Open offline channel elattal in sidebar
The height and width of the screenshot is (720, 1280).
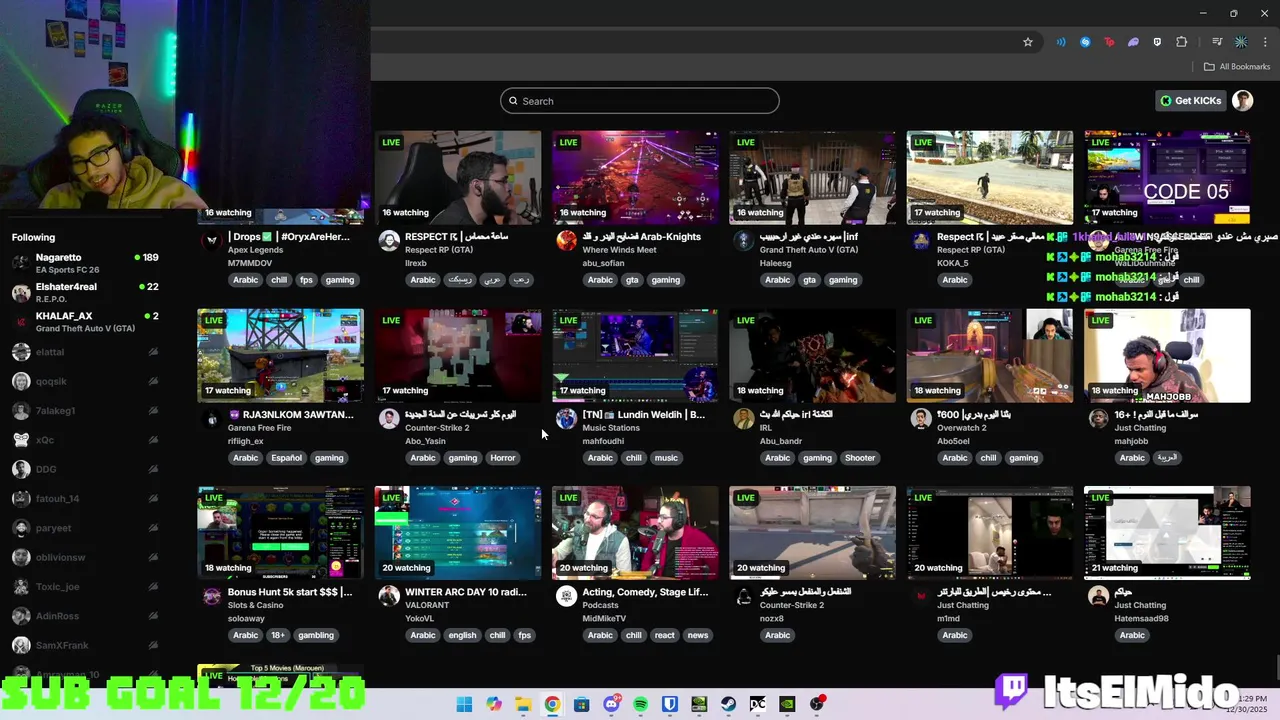[85, 352]
